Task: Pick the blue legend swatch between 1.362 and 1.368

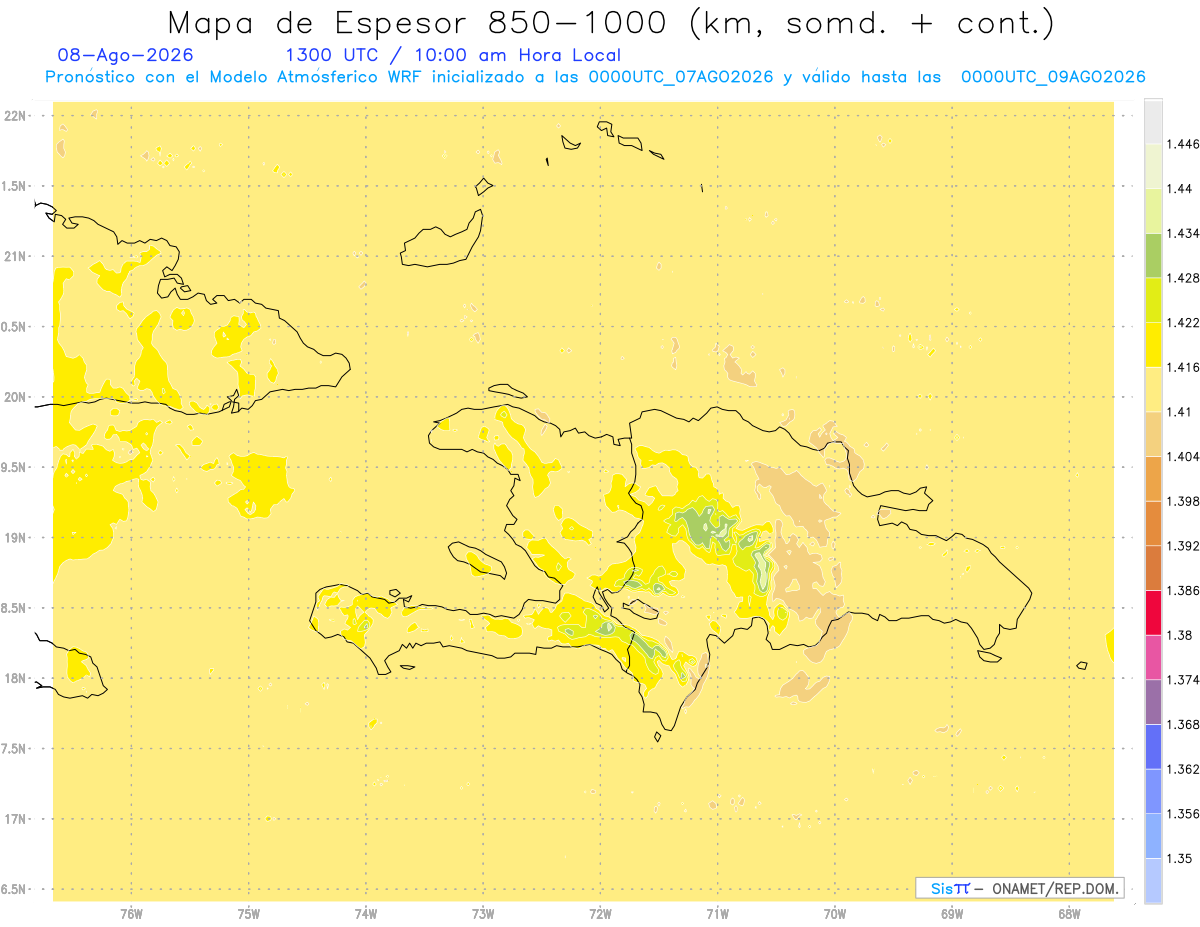Action: click(x=1153, y=746)
